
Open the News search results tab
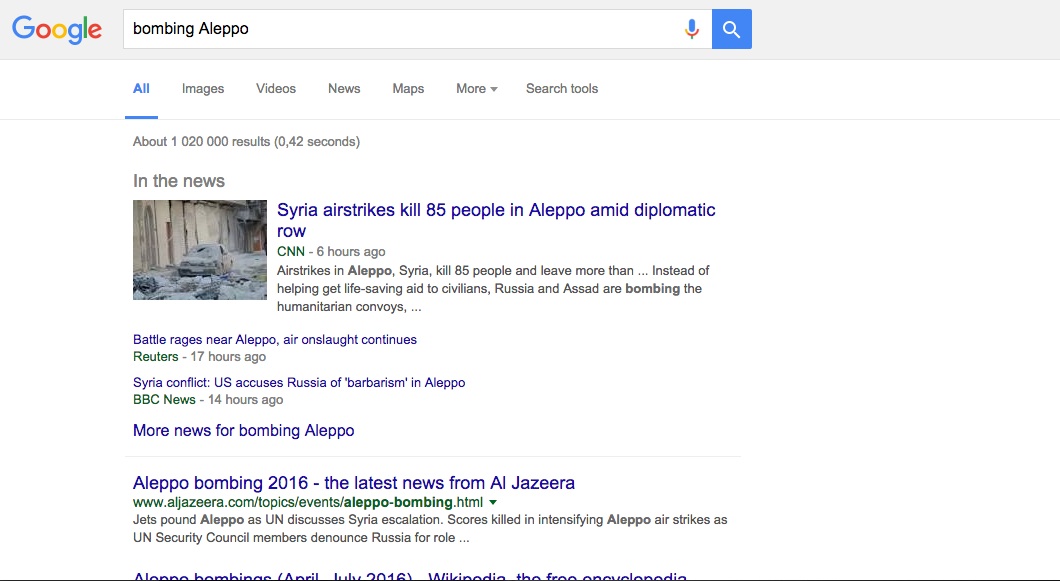click(x=343, y=89)
